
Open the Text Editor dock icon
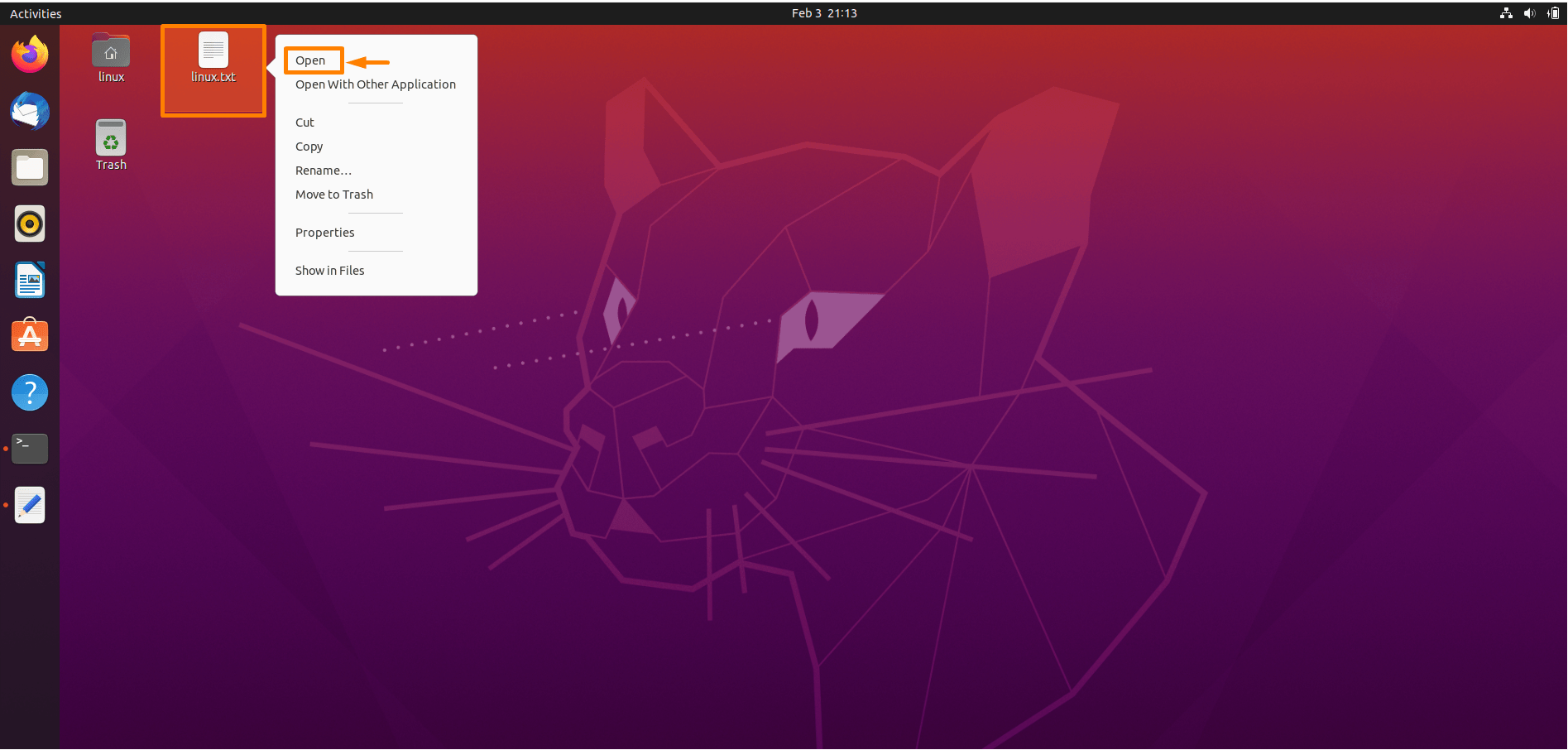(30, 505)
